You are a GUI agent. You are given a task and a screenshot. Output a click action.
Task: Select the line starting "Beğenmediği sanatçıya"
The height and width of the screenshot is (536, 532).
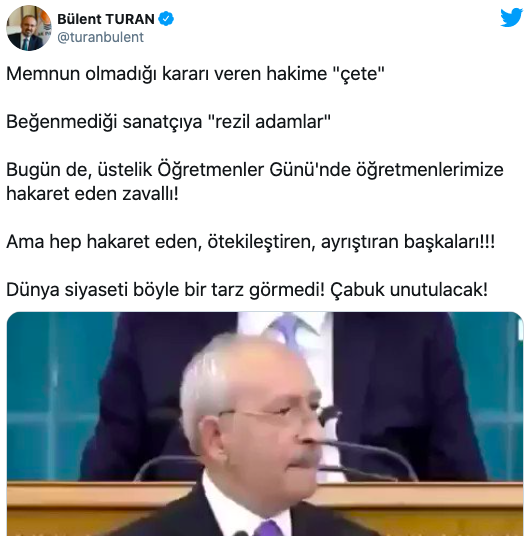[x=168, y=122]
